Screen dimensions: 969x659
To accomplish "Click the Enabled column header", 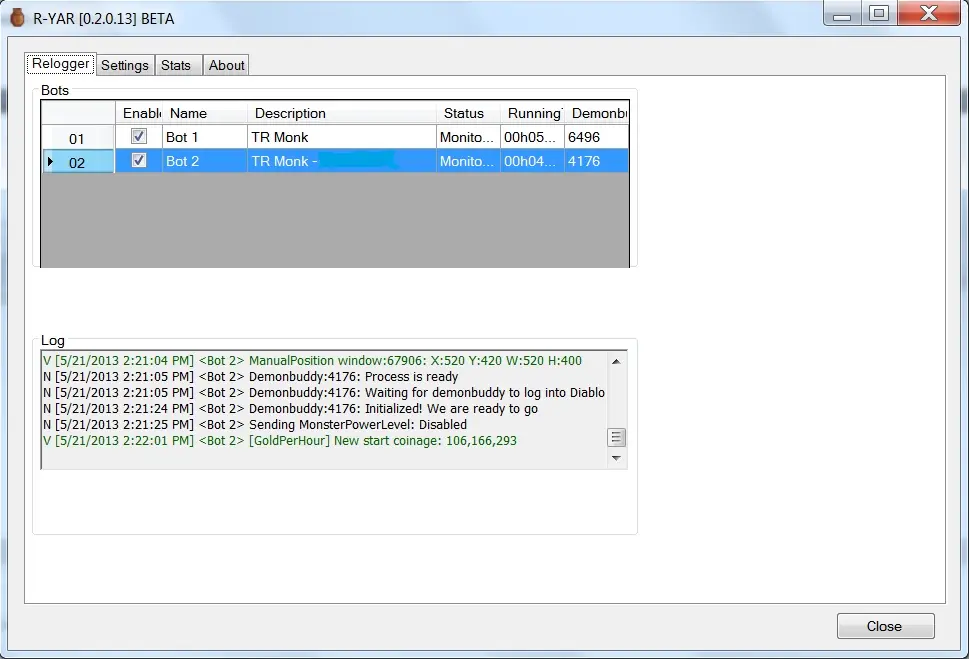I will pyautogui.click(x=139, y=113).
